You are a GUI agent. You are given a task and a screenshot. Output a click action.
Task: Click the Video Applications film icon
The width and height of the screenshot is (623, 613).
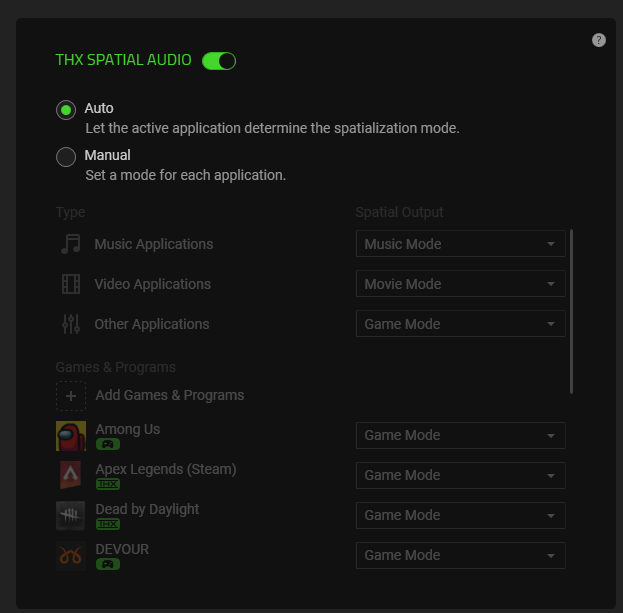tap(70, 284)
